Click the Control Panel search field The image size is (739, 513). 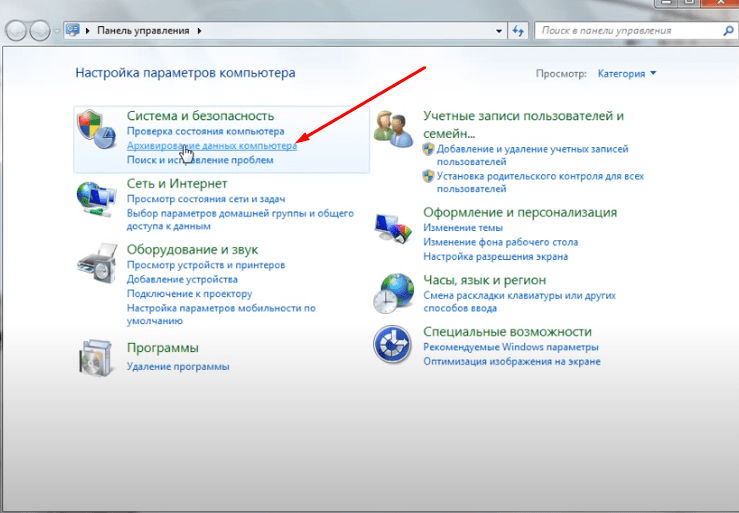click(620, 31)
